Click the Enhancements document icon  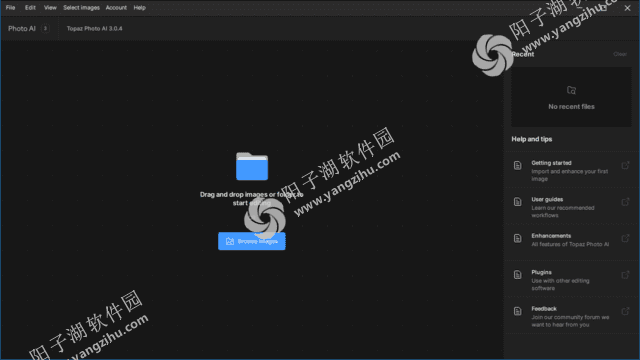coord(518,238)
